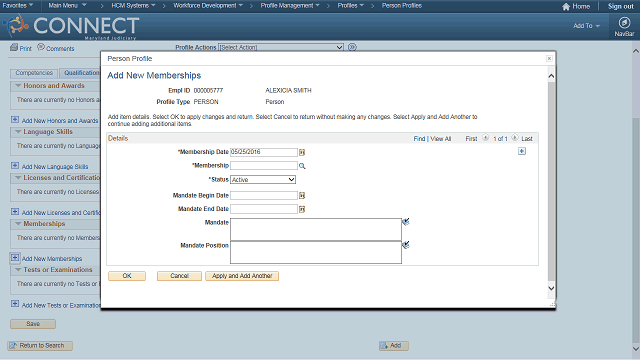The image size is (640, 360).
Task: Collapse the Language Skills section
Action: point(18,132)
